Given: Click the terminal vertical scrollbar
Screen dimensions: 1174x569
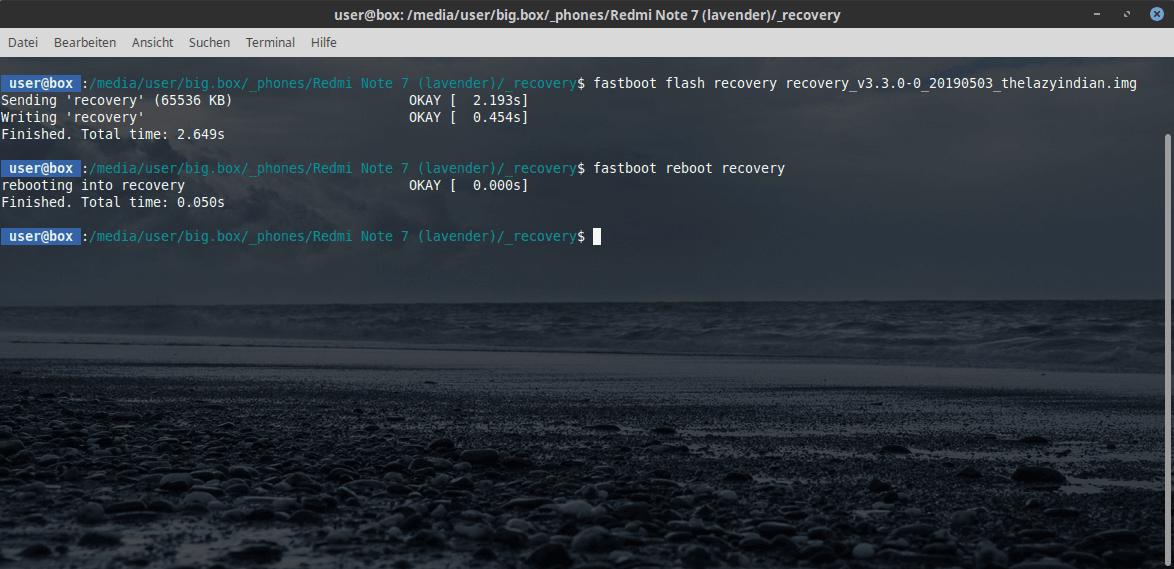Looking at the screenshot, I should (1170, 348).
